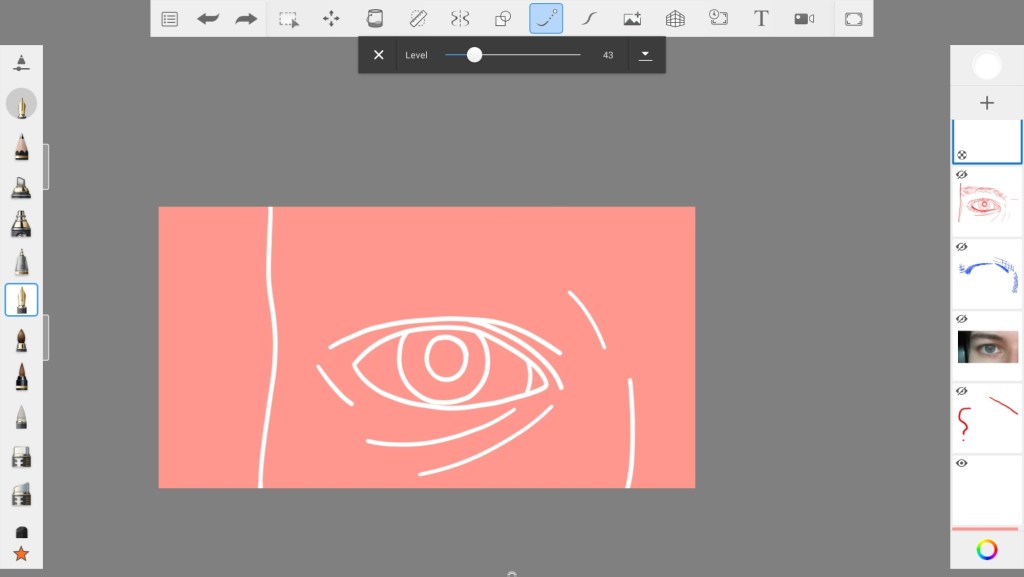Open brush properties slider icon above brushes
Viewport: 1024px width, 577px height.
[21, 63]
